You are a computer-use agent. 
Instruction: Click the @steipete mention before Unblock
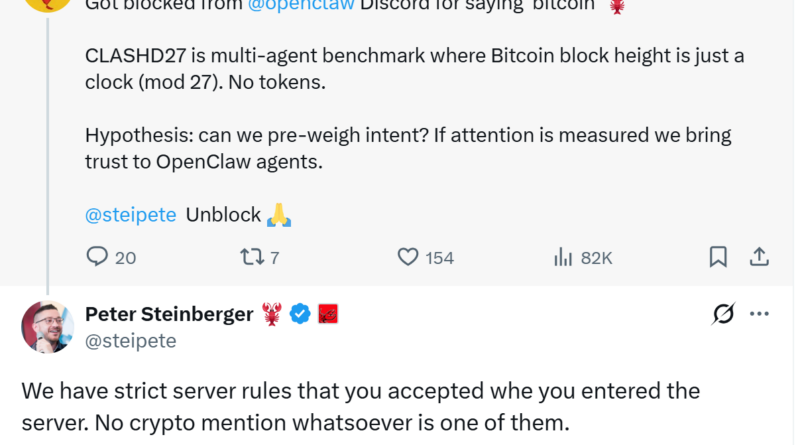(x=130, y=214)
